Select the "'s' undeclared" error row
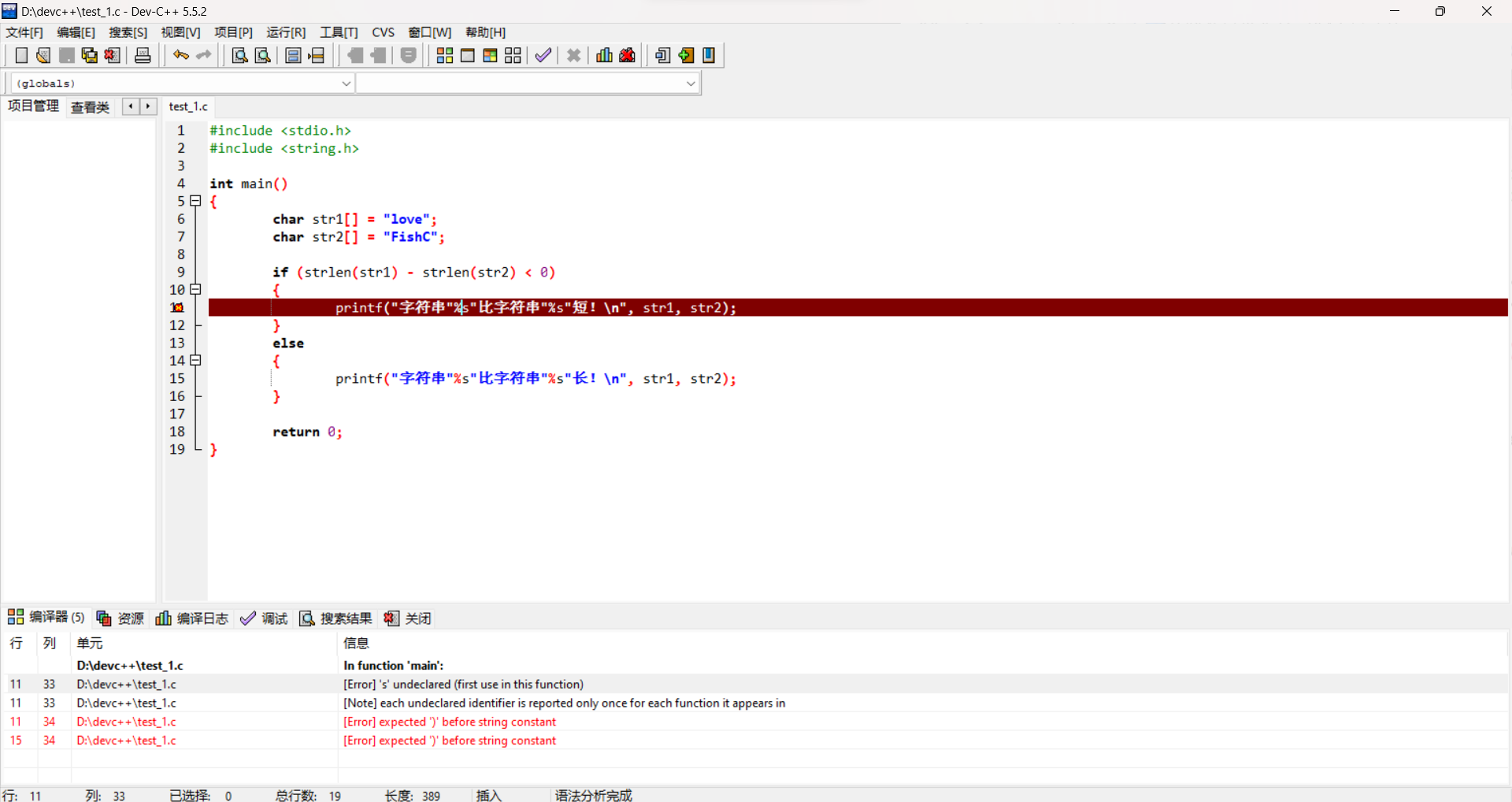Viewport: 1512px width, 802px height. [756, 684]
